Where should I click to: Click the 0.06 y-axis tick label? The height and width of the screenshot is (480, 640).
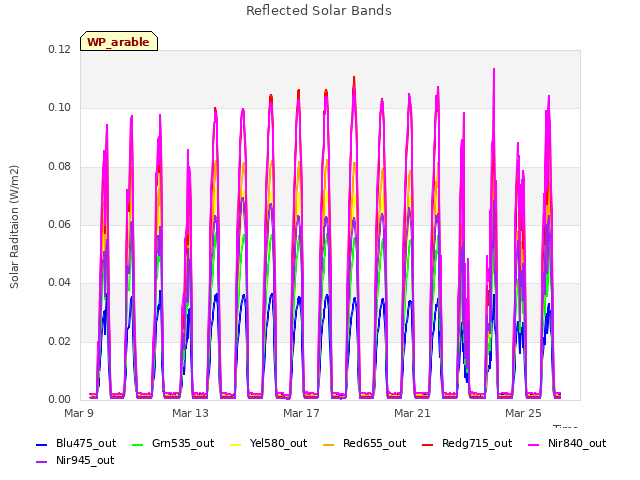(x=60, y=224)
